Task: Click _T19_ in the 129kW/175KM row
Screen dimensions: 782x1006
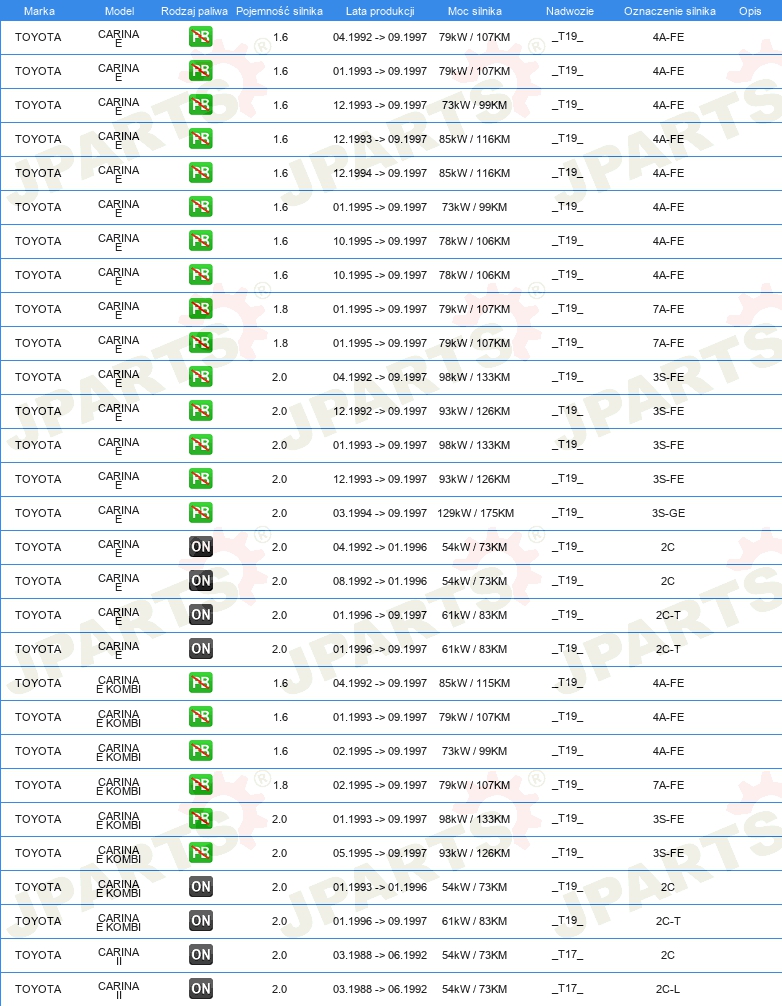Action: [x=568, y=513]
